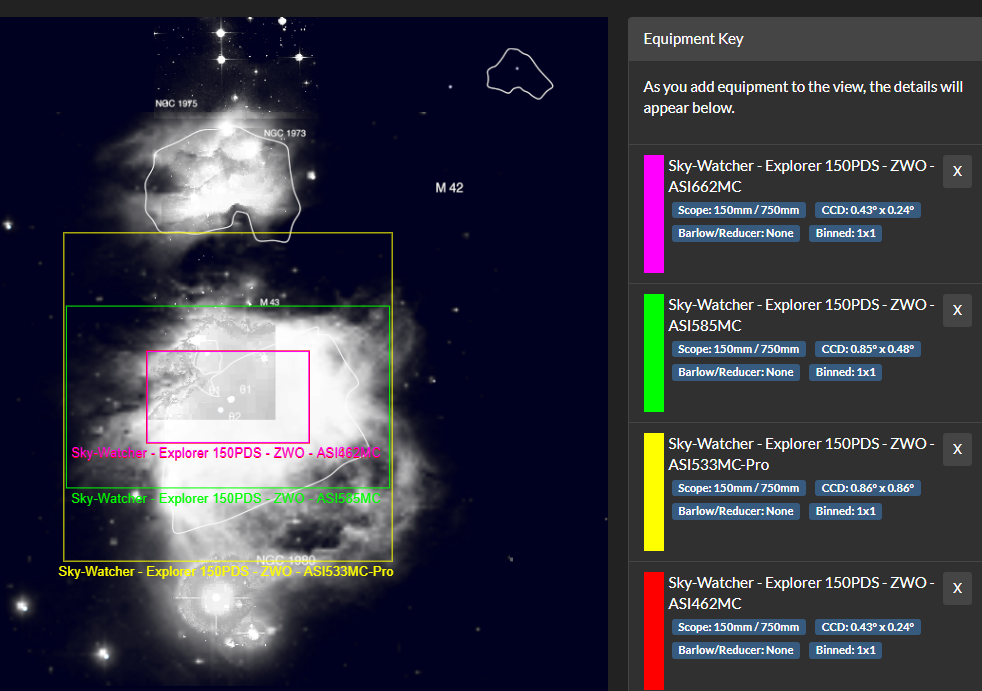
Task: Click Binned: 1x1 badge of ASI585MC
Action: point(845,372)
